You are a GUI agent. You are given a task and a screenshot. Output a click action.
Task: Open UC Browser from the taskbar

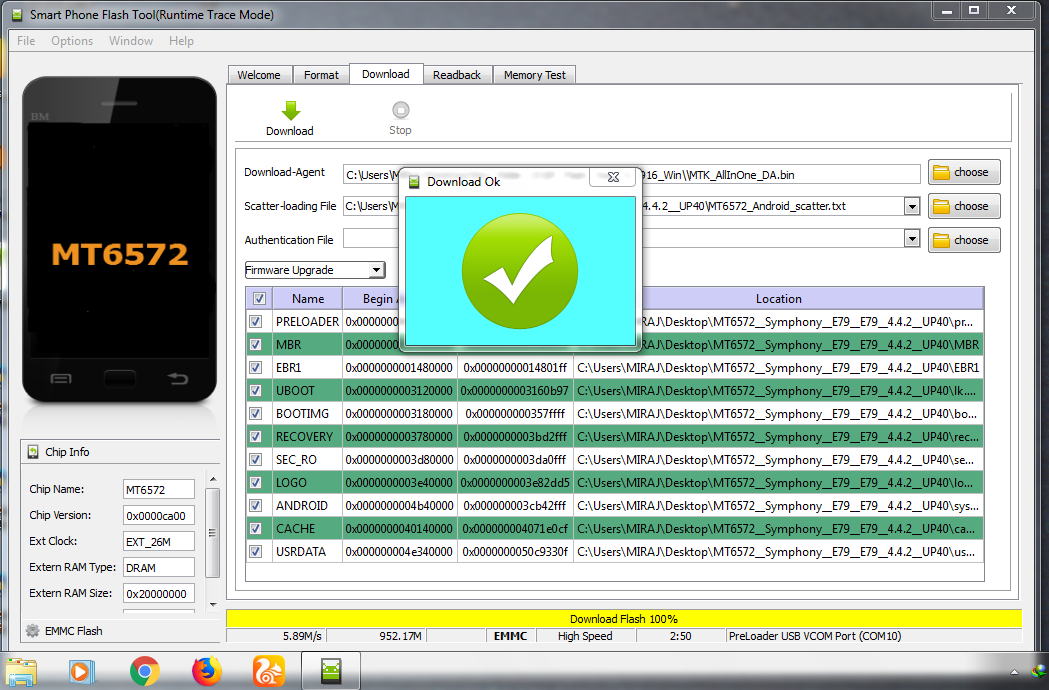(x=266, y=671)
